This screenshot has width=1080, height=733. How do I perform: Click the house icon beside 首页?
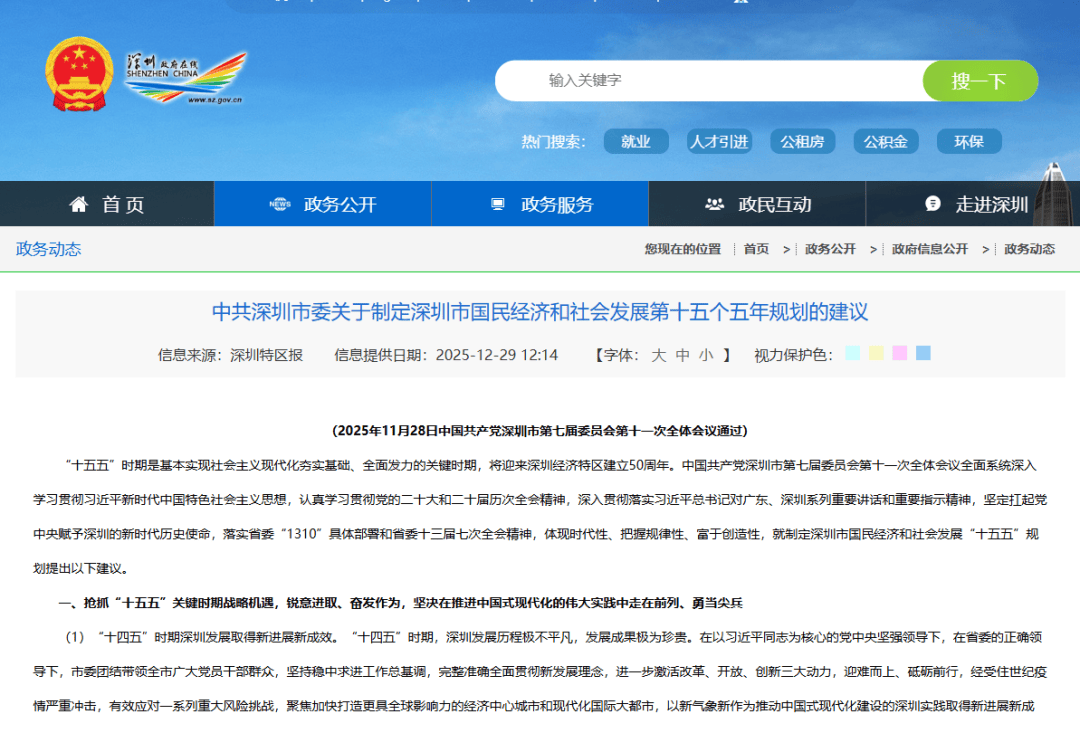click(x=79, y=204)
